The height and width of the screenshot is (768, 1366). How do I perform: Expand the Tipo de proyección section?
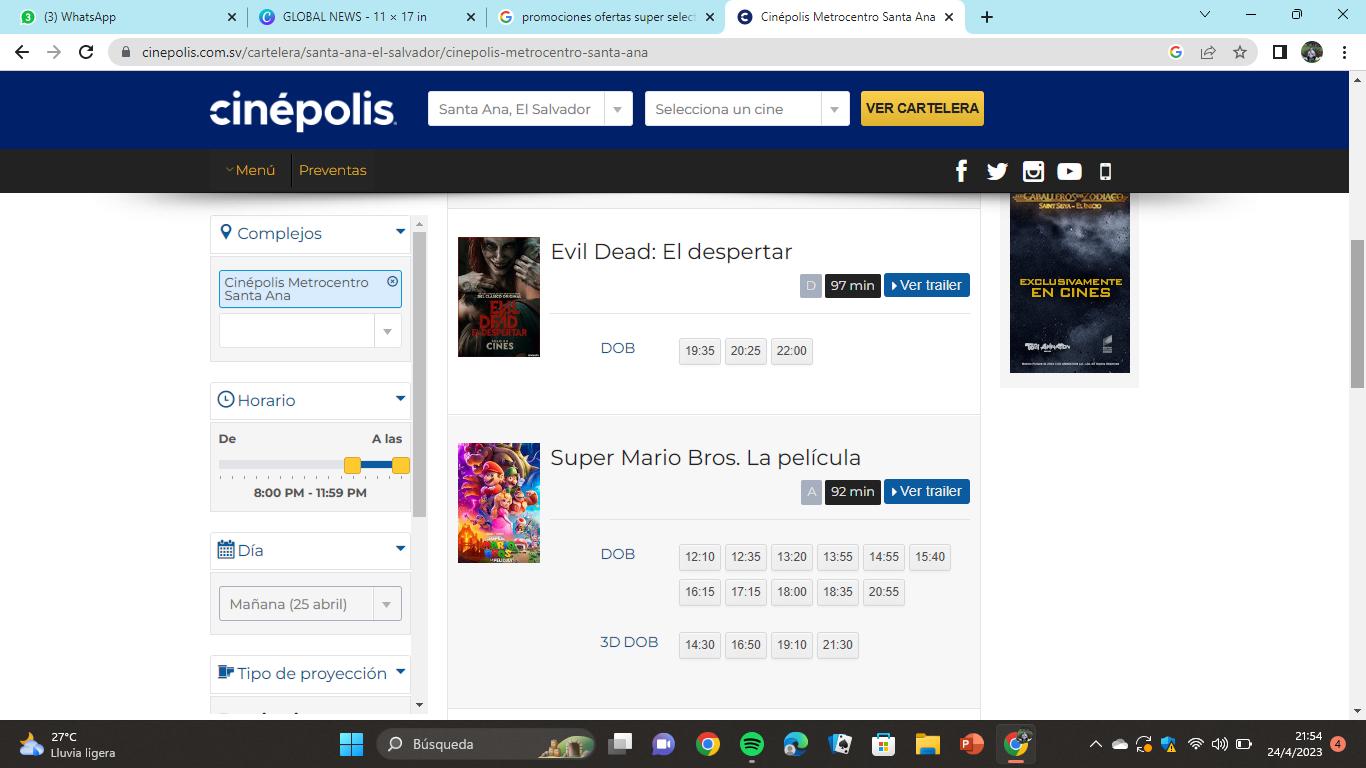(400, 673)
